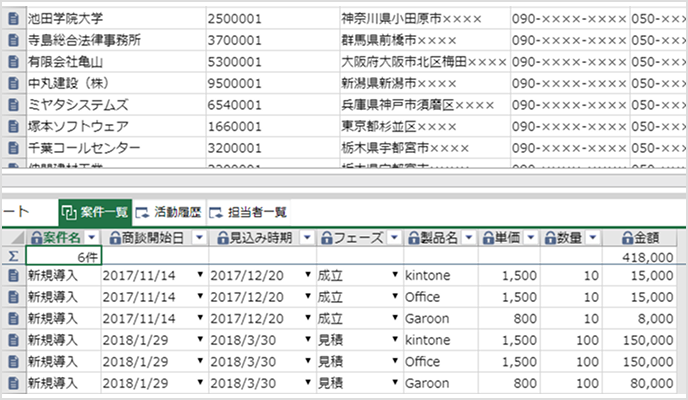Open record icon for 有限会社亀山 row
This screenshot has width=688, height=400.
(14, 61)
